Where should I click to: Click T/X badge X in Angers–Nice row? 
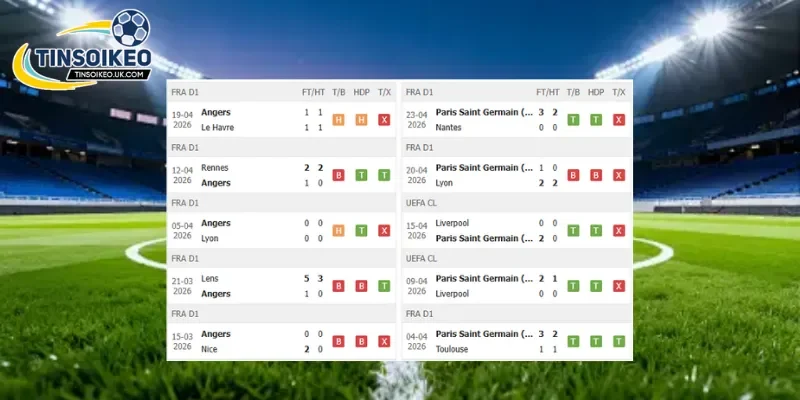click(384, 341)
